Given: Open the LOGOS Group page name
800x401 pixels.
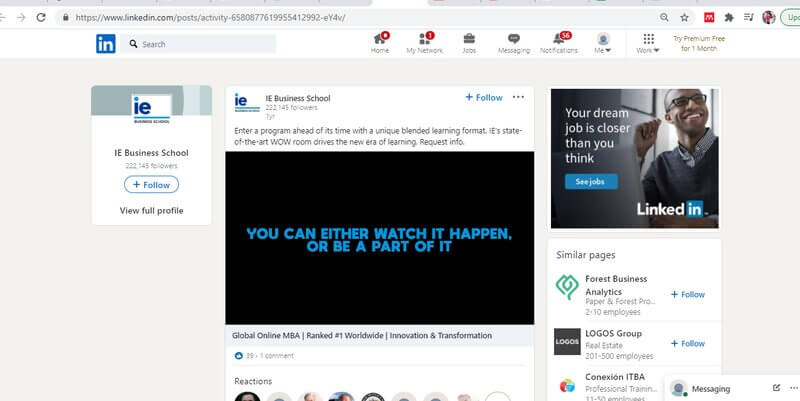Looking at the screenshot, I should point(613,333).
